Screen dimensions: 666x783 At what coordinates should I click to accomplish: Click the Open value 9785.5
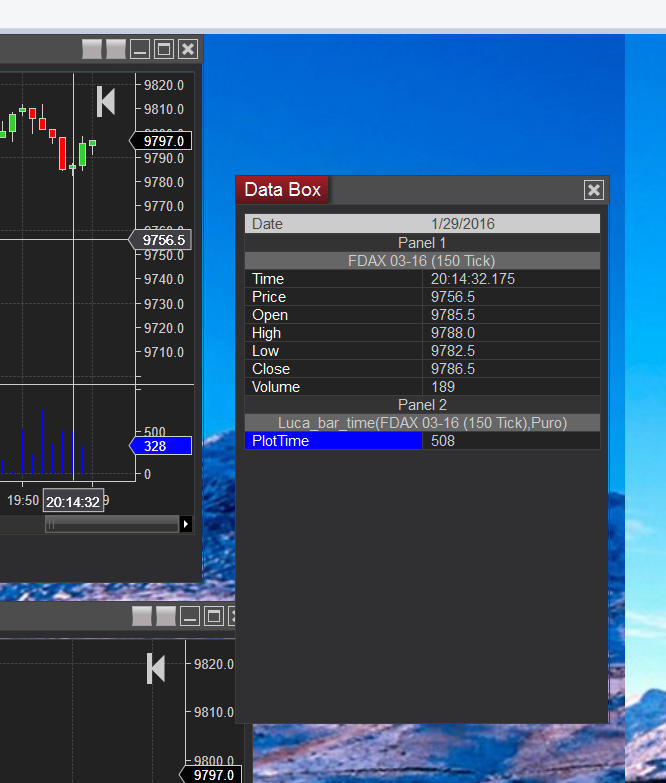point(453,315)
